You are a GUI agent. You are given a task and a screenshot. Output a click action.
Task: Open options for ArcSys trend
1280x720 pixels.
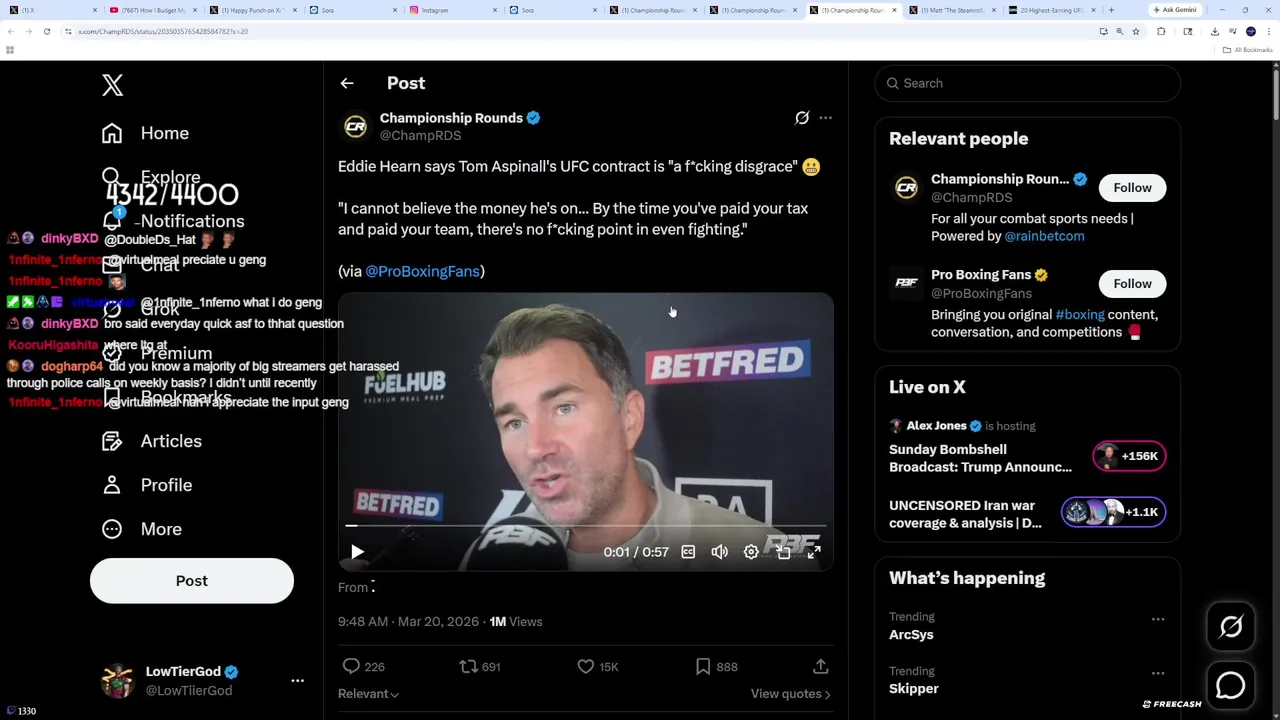point(1158,619)
